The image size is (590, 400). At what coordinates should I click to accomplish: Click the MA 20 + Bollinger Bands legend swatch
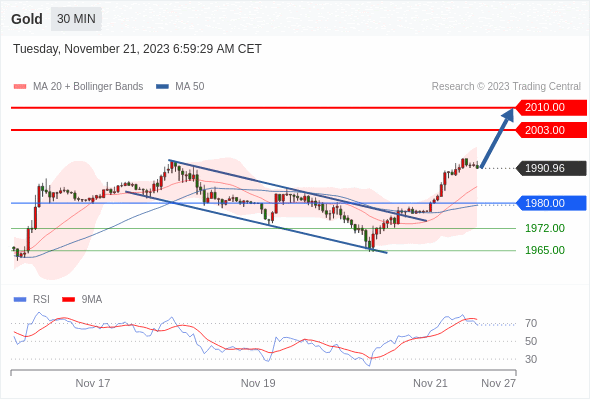click(x=20, y=87)
